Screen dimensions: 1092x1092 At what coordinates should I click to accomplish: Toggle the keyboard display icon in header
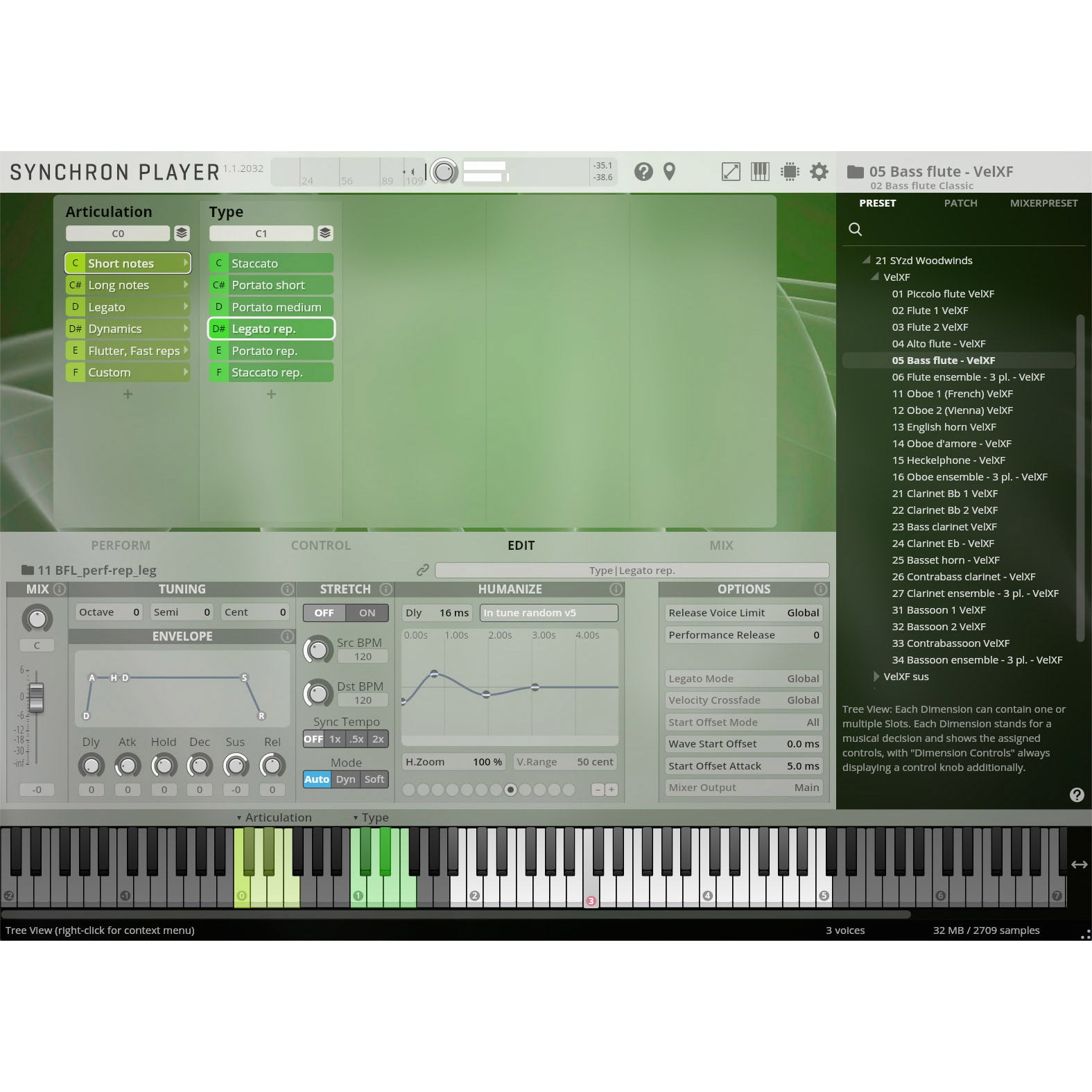click(x=760, y=171)
